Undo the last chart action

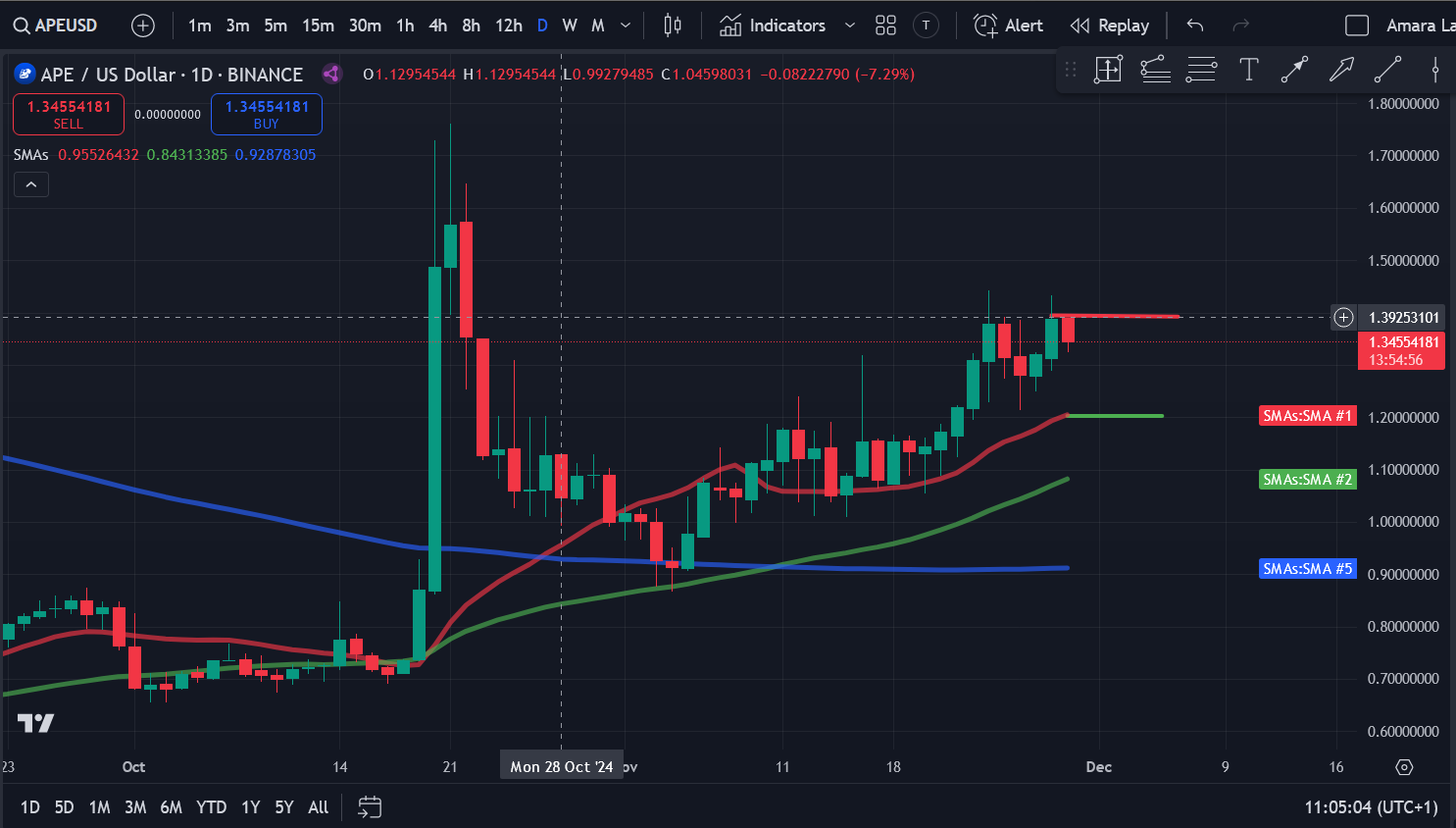click(1194, 26)
